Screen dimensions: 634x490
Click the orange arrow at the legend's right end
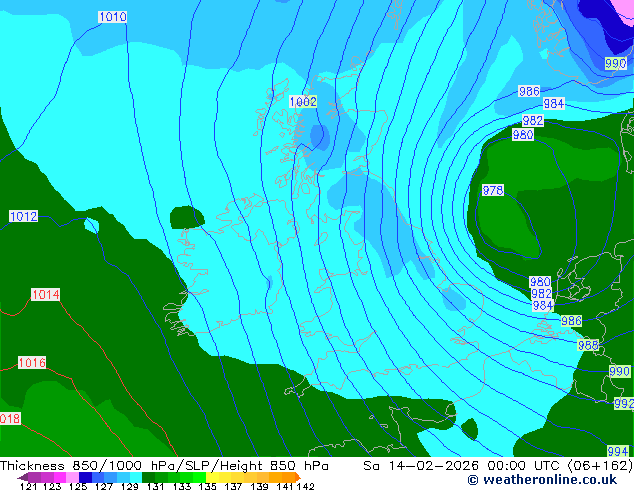coord(298,477)
